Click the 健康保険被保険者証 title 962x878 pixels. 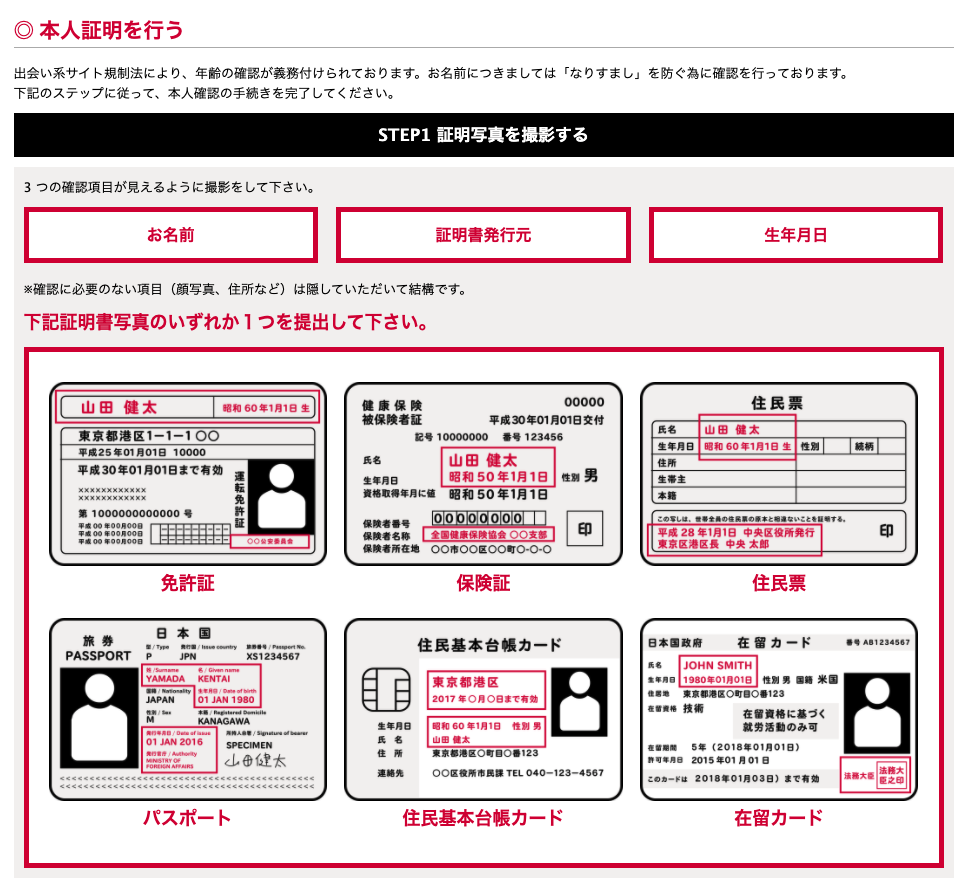[x=391, y=412]
